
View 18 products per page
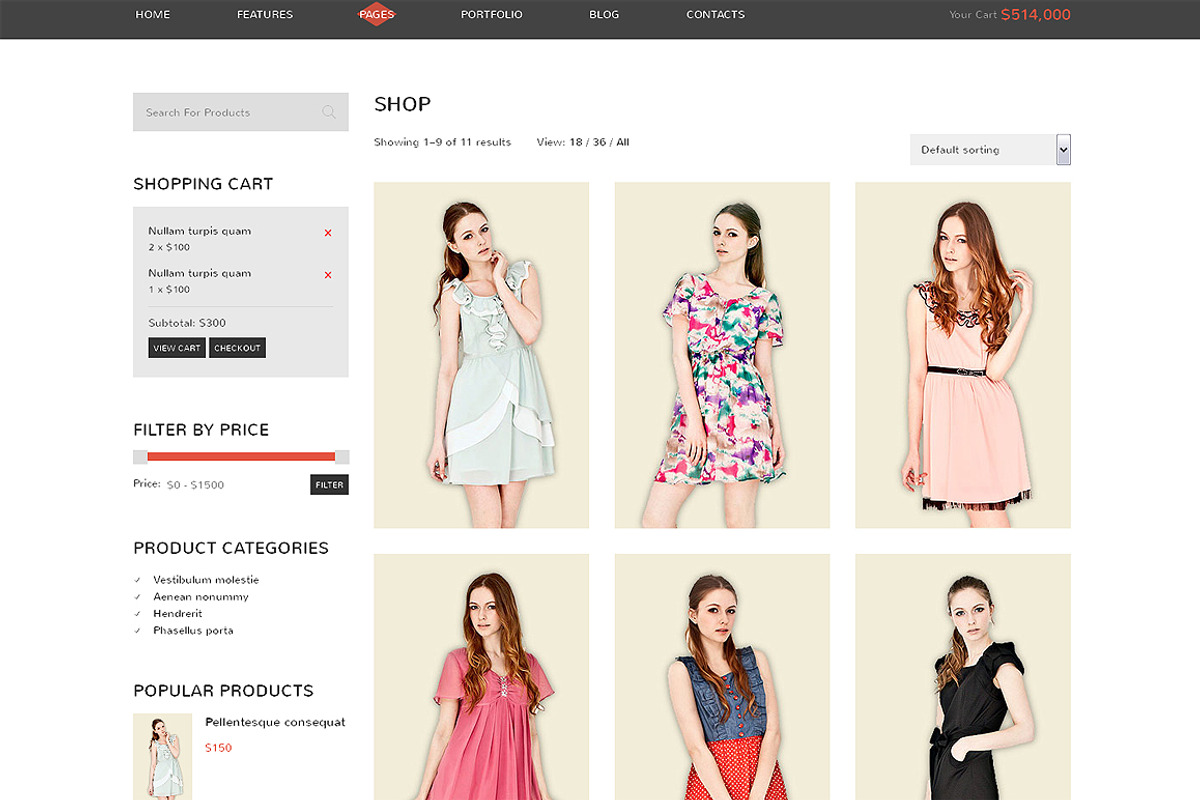pyautogui.click(x=576, y=142)
